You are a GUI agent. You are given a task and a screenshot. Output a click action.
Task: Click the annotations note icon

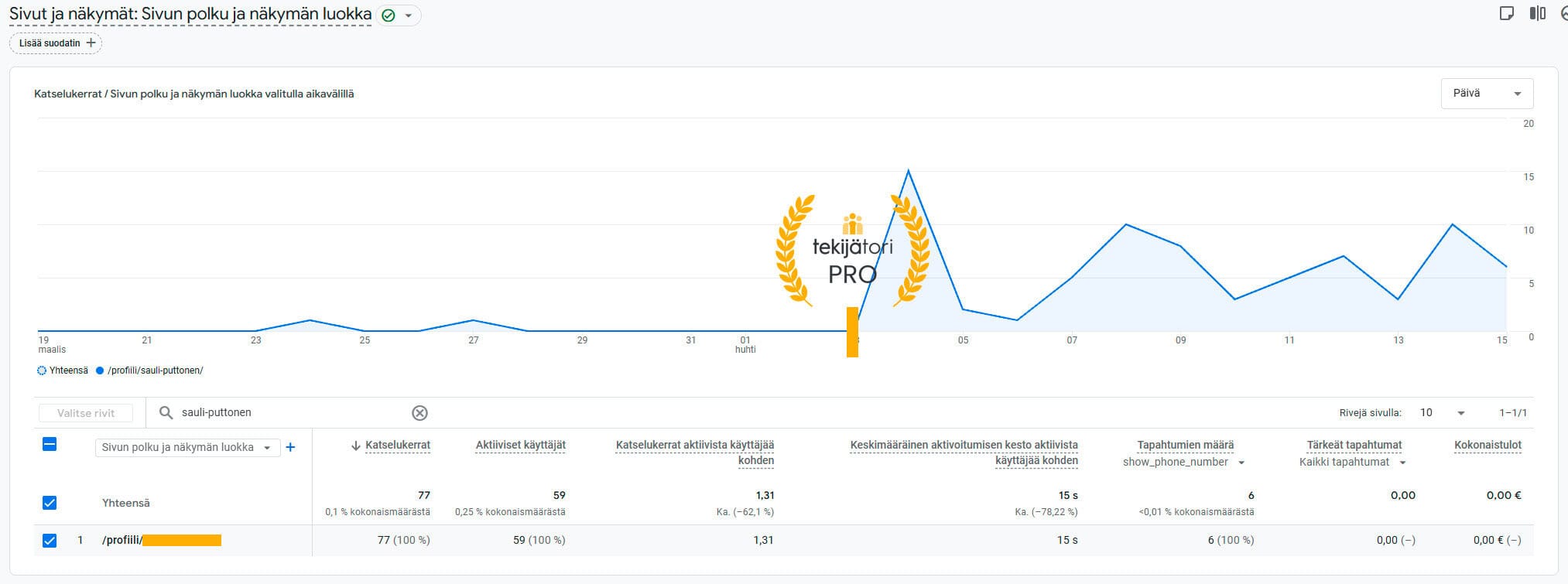tap(1506, 14)
